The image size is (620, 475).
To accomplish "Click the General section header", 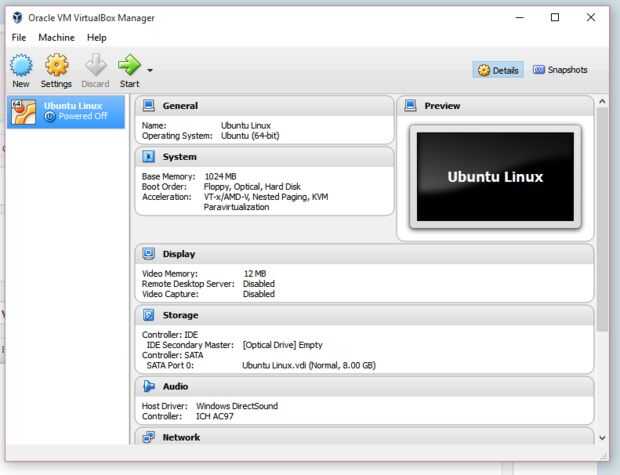I will [x=265, y=106].
